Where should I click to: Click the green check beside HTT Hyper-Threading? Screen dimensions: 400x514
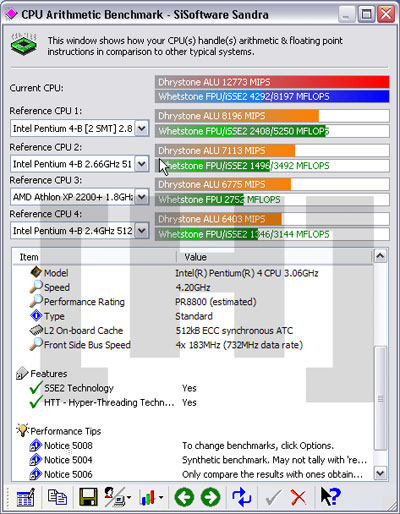36,402
